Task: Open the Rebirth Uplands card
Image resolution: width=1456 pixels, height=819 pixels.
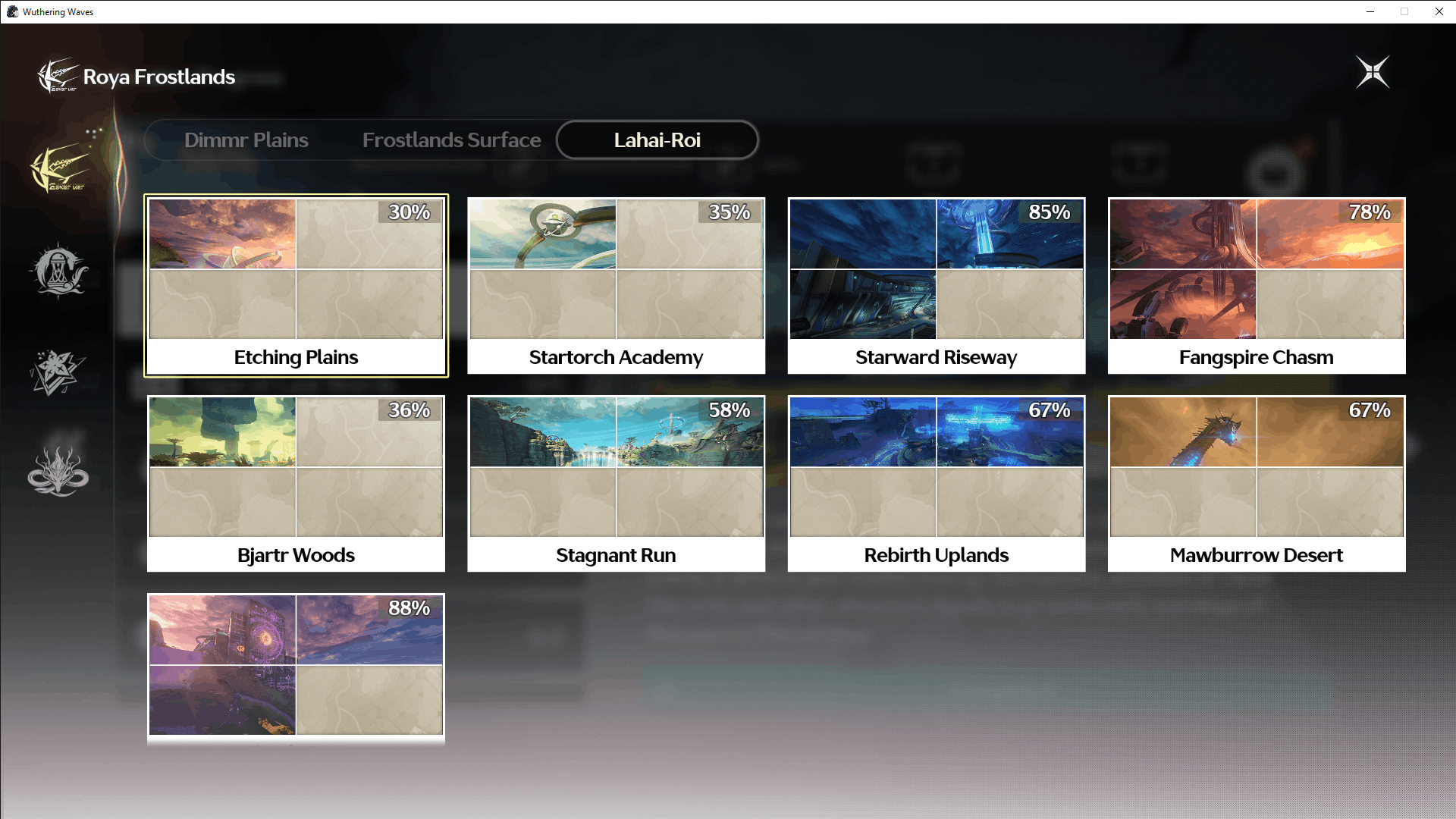Action: (x=936, y=484)
